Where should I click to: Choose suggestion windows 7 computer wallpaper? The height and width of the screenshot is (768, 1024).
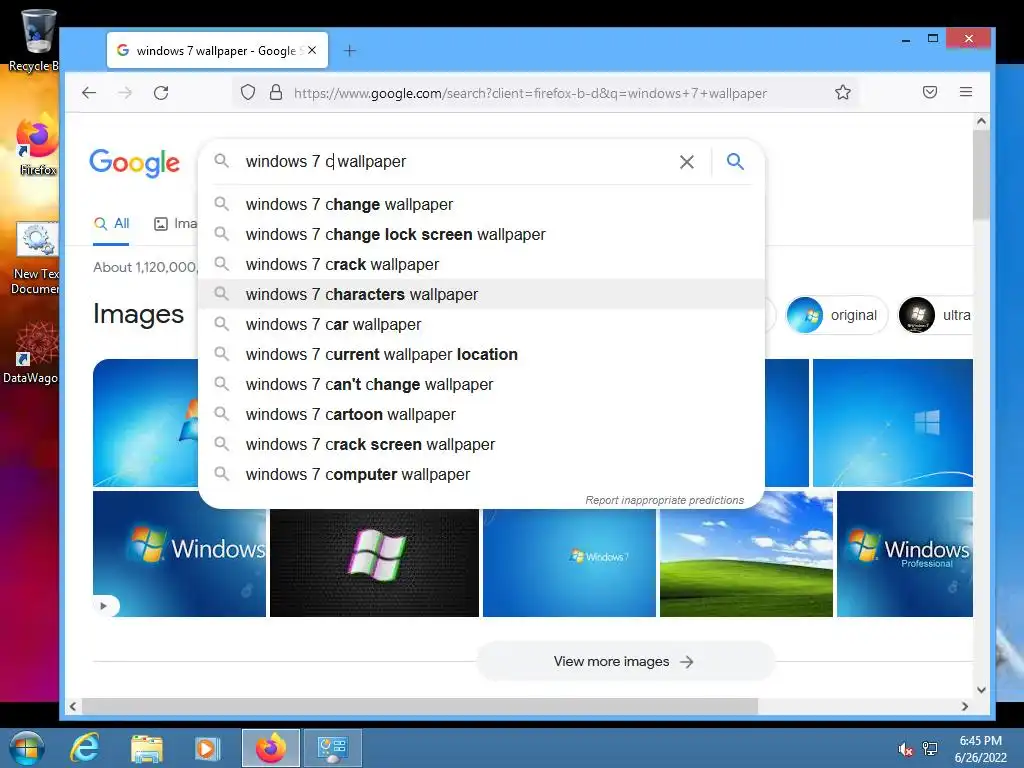coord(481,475)
